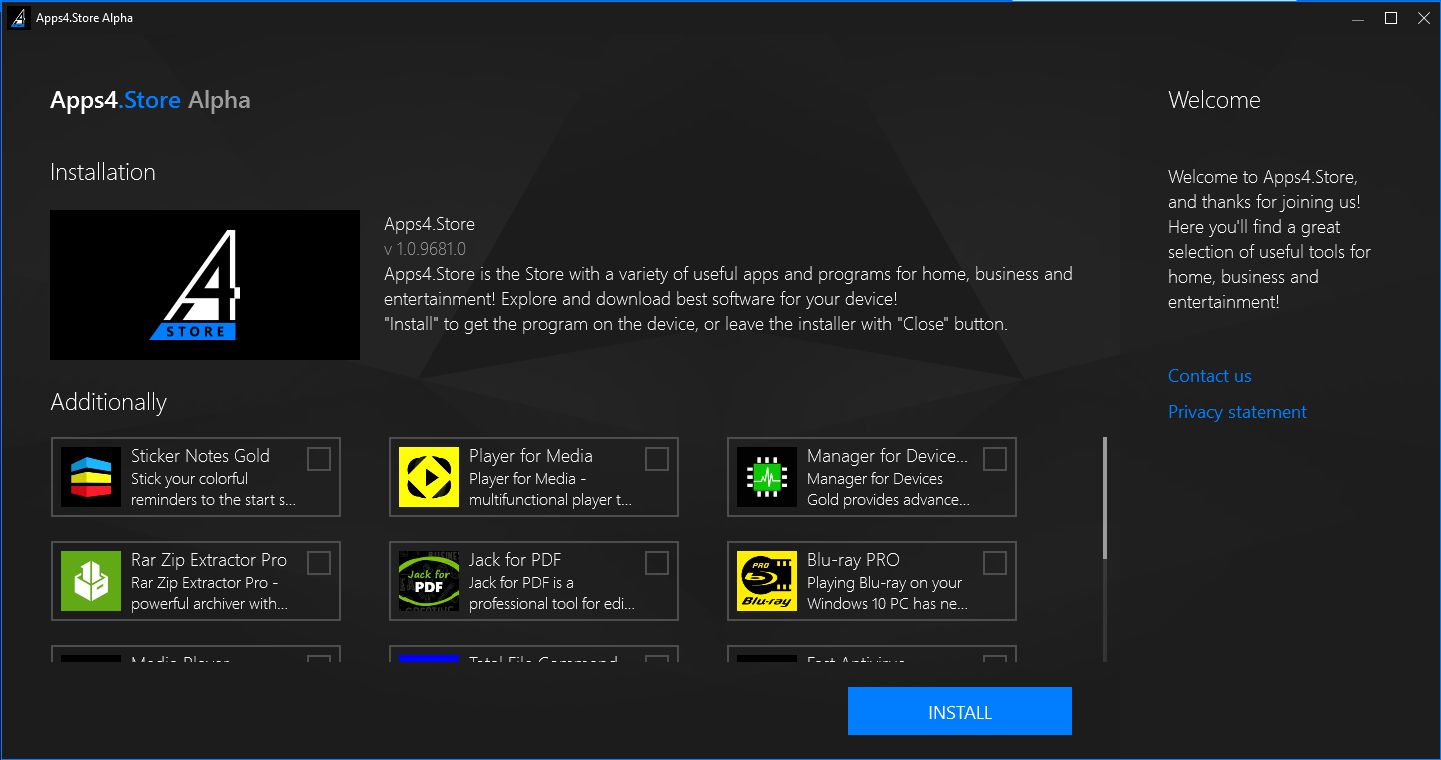Click the Rar Zip Extractor Pro icon
Image resolution: width=1441 pixels, height=760 pixels.
[91, 581]
